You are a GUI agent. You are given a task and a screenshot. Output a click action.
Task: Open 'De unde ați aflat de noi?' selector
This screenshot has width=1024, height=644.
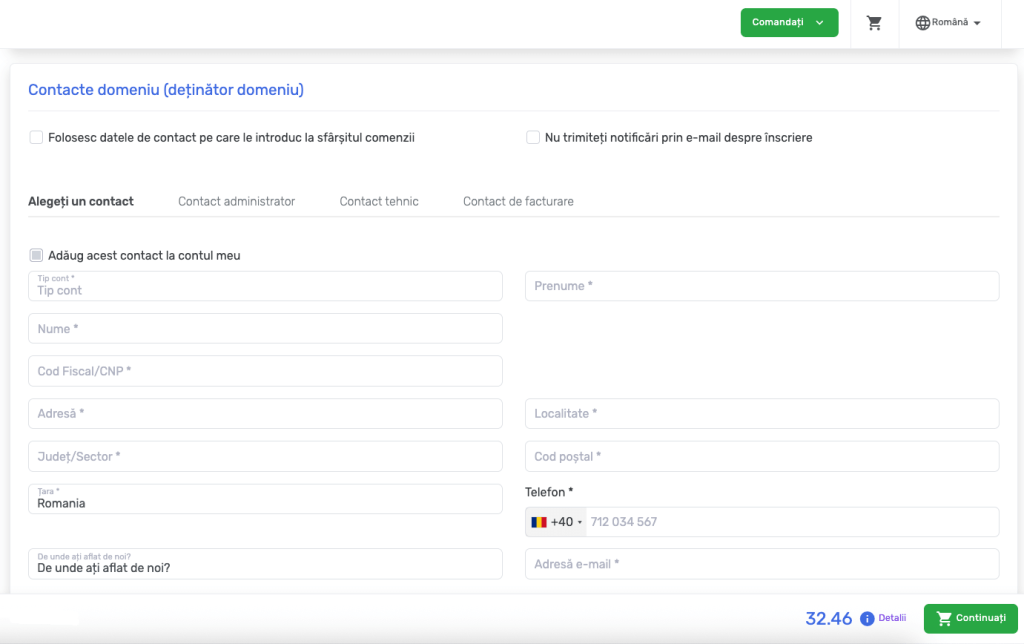[x=265, y=563]
